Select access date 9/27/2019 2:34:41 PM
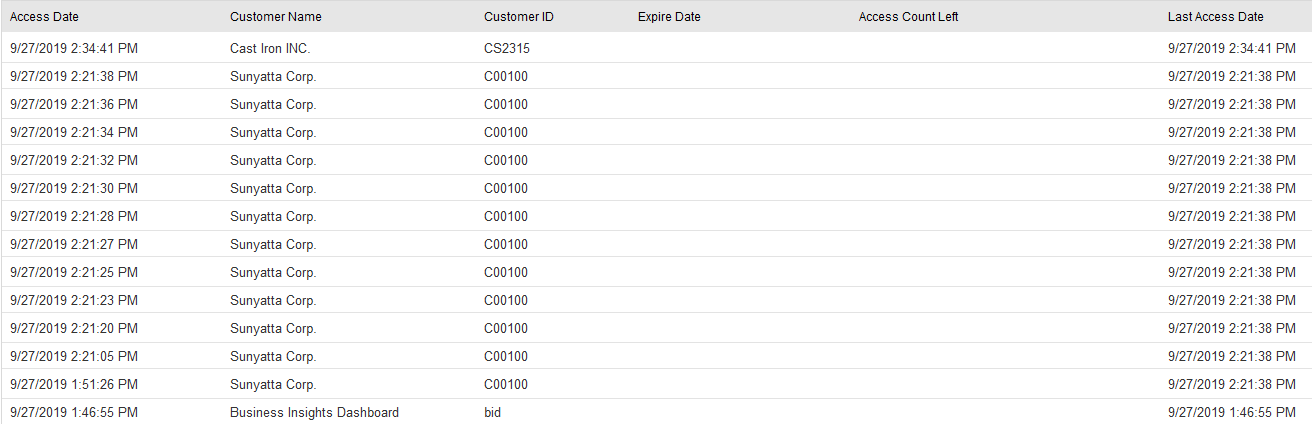 point(74,48)
